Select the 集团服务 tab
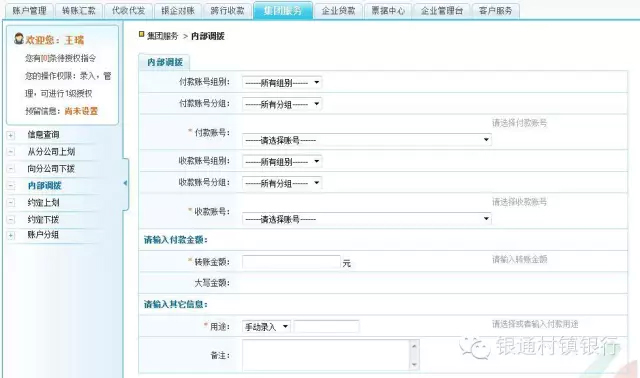The height and width of the screenshot is (378, 640). tap(283, 10)
